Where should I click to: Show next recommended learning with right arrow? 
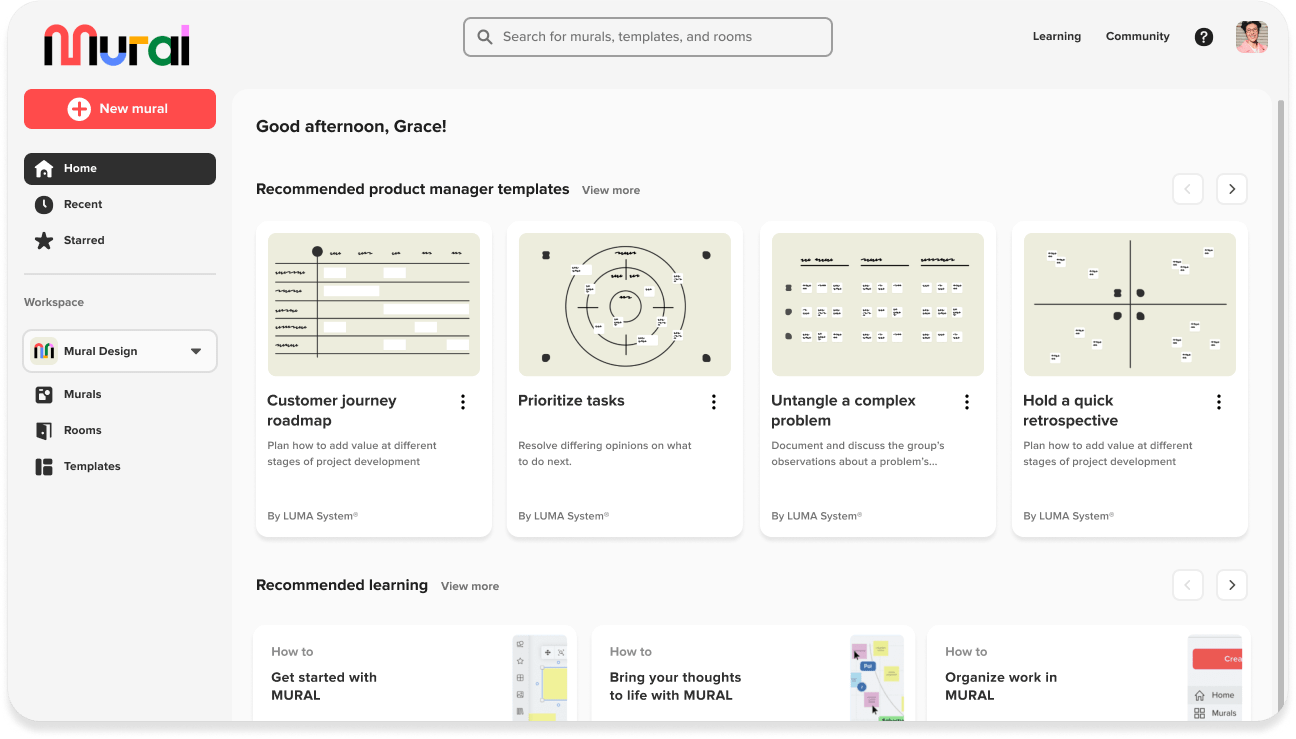1232,585
